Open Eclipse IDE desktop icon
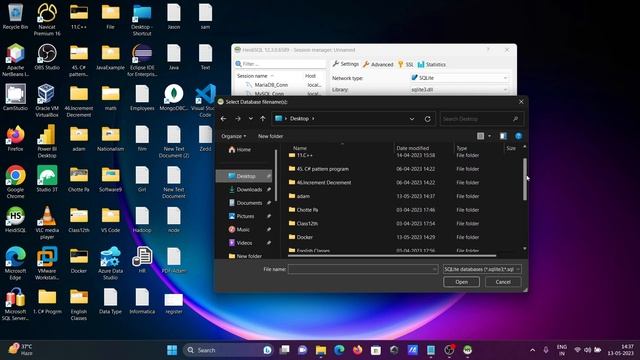Viewport: 640px width, 360px height. [x=142, y=60]
